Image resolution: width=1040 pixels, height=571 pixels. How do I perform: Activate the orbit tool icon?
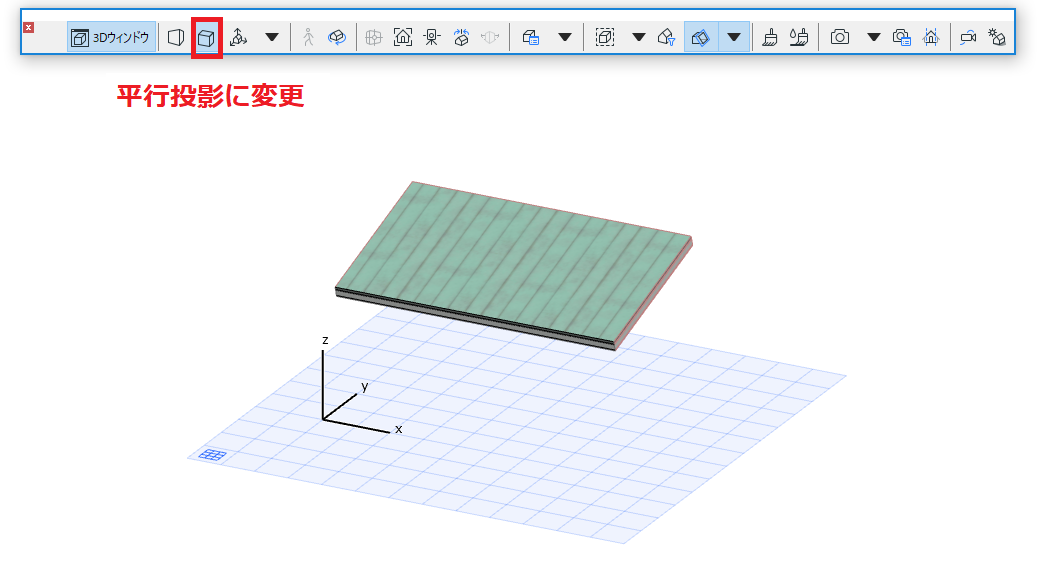(x=337, y=37)
